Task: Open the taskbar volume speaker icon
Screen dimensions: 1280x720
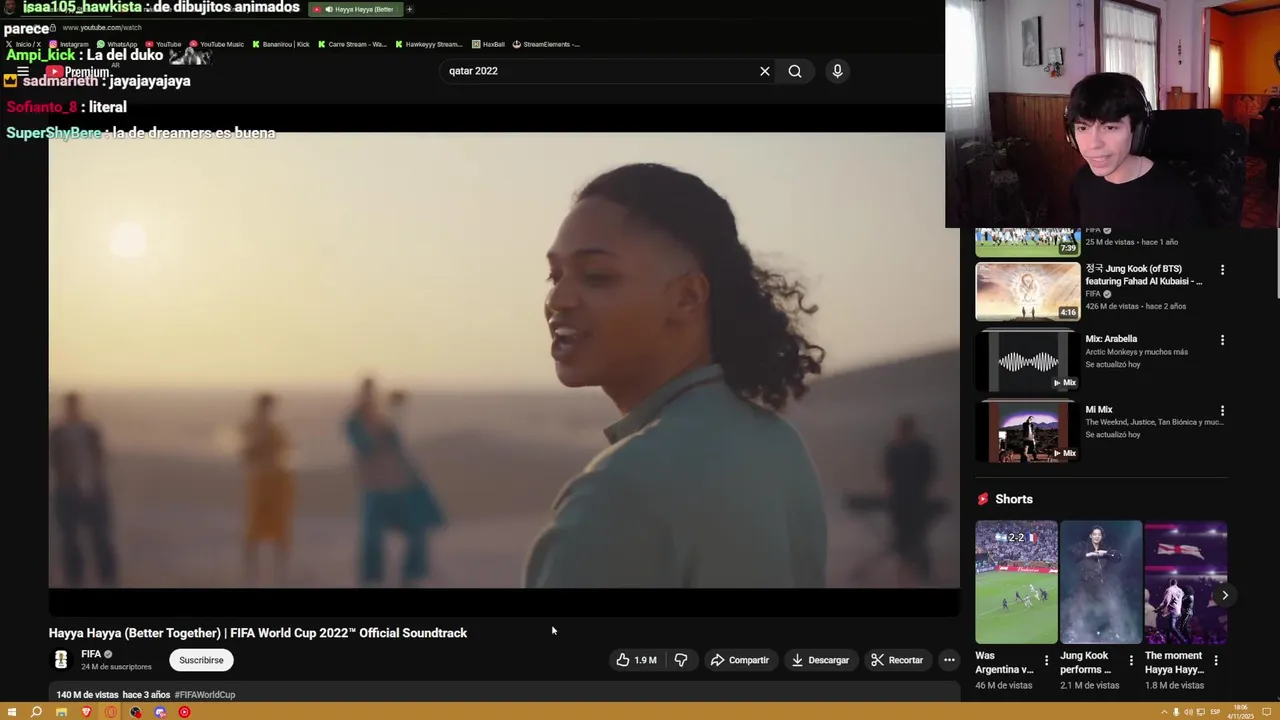Action: (1188, 712)
